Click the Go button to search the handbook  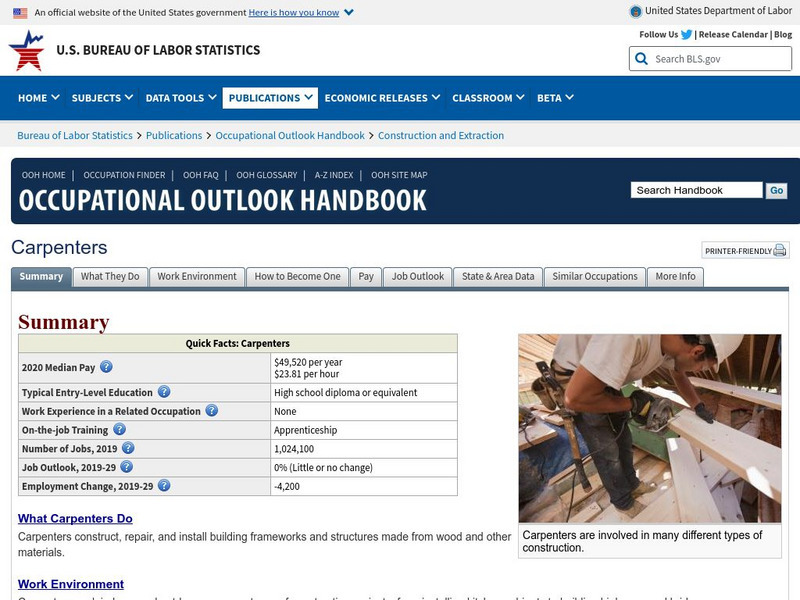pos(777,188)
